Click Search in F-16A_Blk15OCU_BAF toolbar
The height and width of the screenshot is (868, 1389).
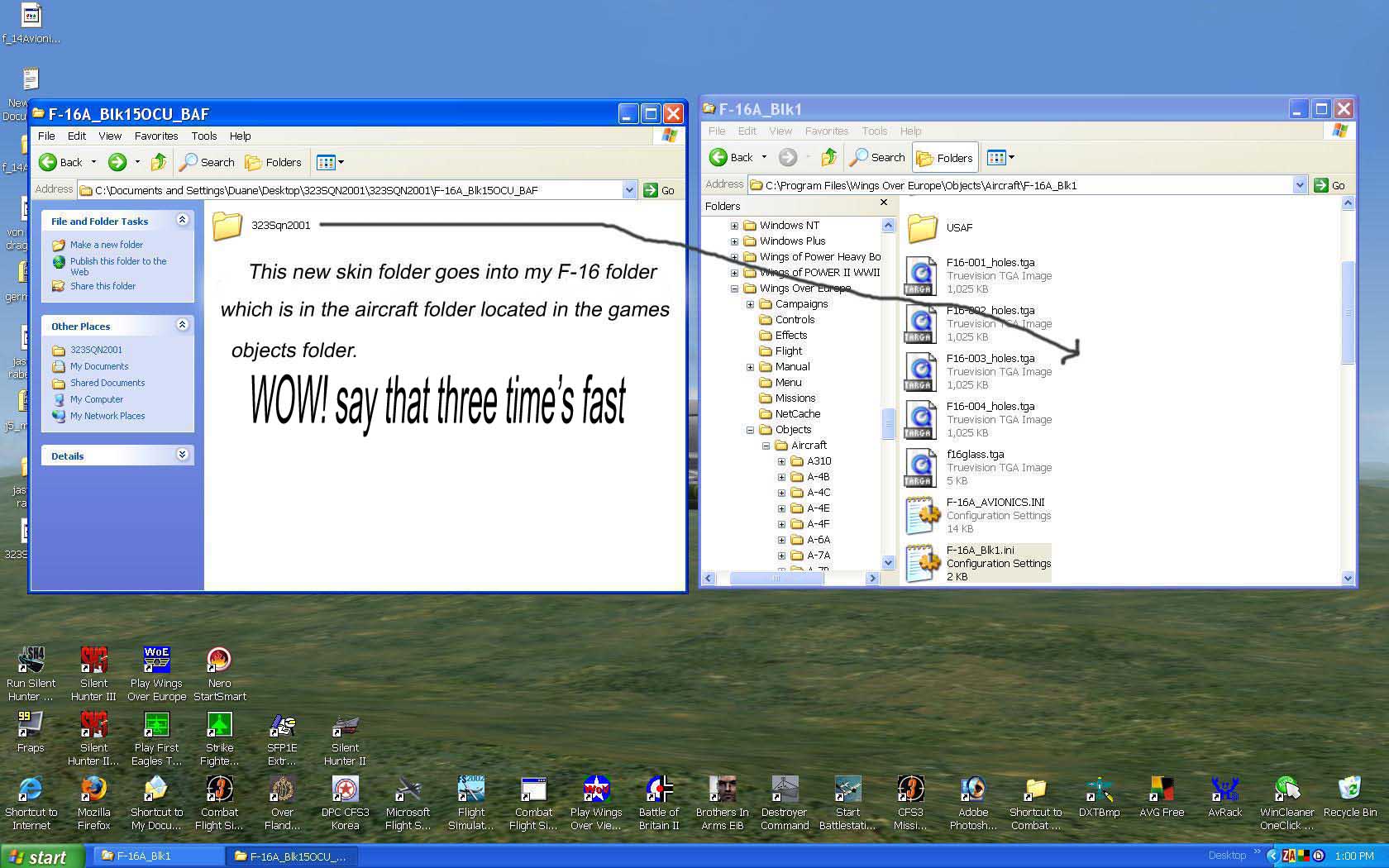click(x=208, y=162)
